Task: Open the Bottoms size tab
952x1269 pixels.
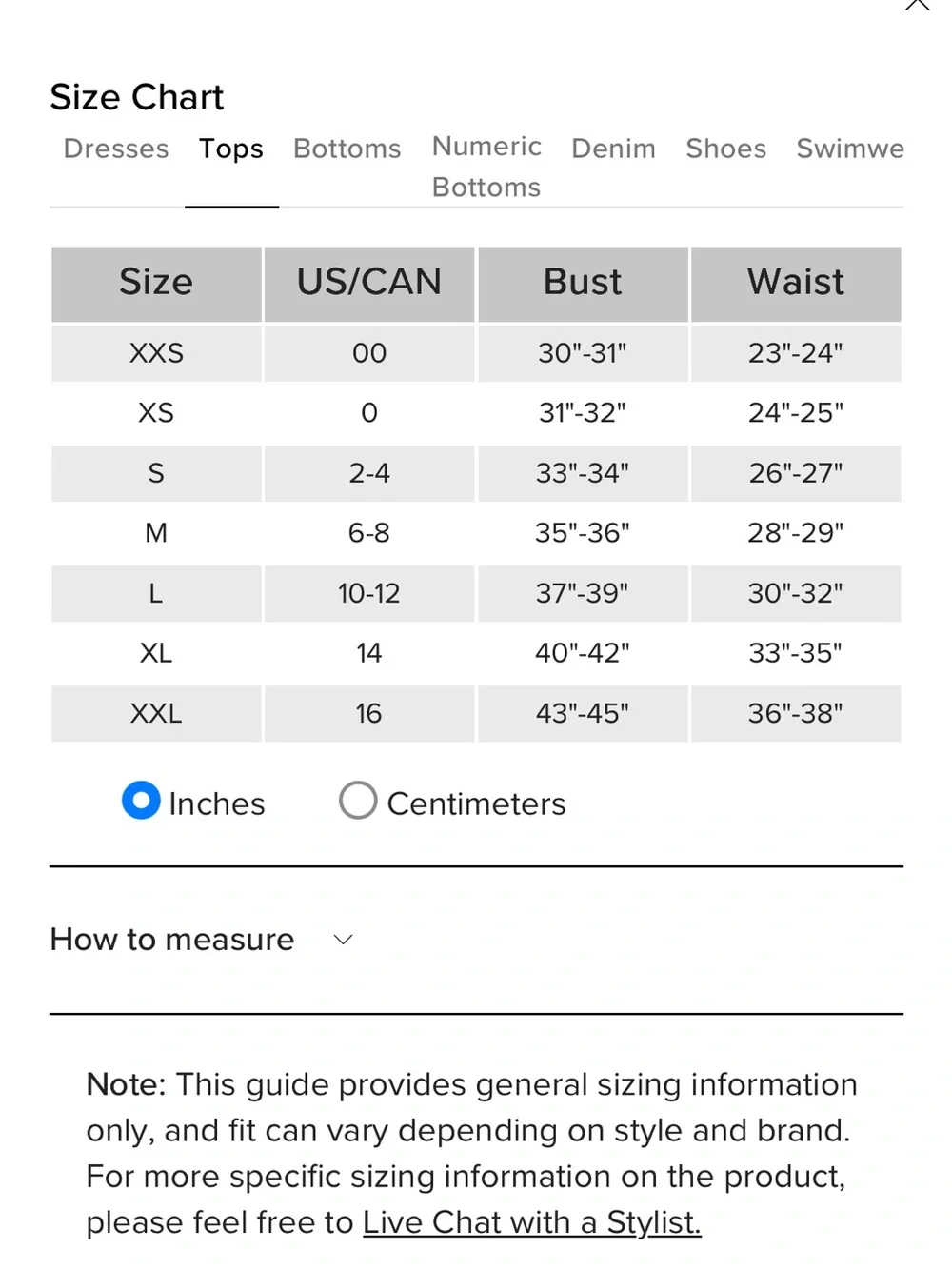Action: (347, 149)
